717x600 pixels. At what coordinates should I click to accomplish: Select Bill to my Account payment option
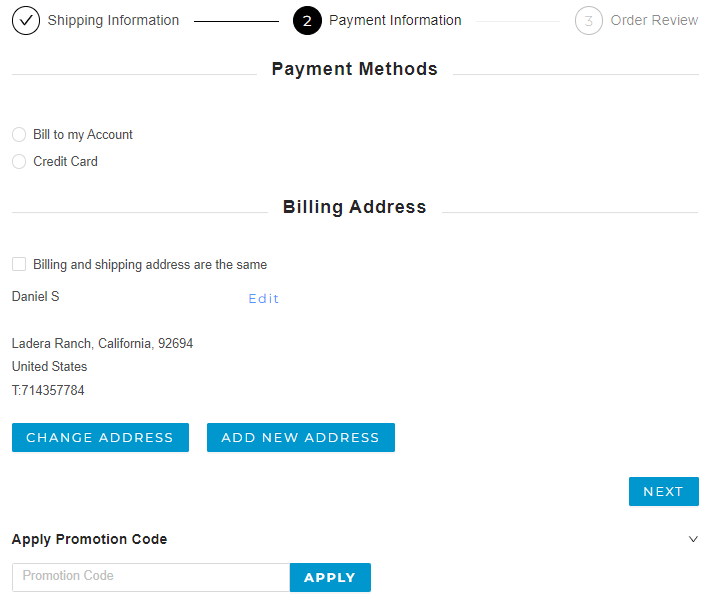[x=19, y=135]
